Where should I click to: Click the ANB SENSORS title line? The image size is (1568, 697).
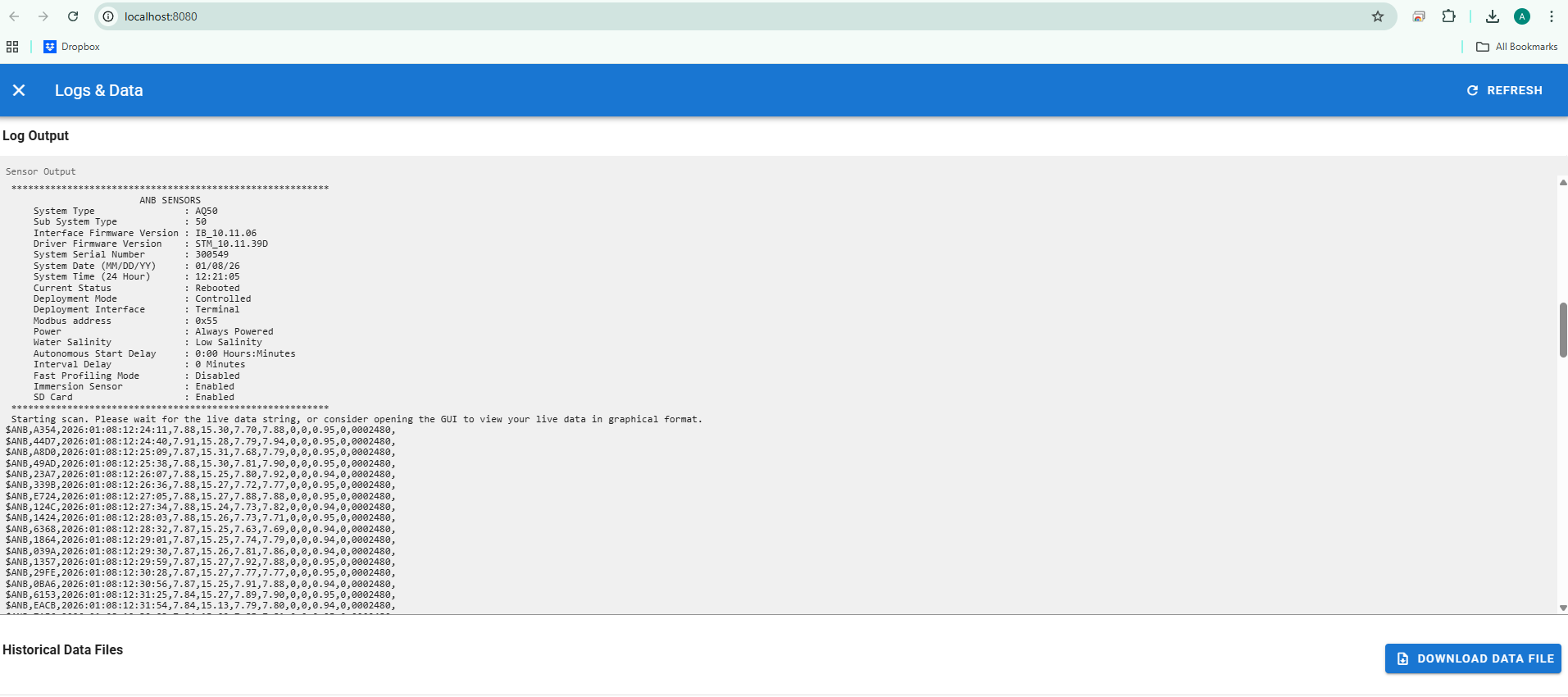[170, 200]
